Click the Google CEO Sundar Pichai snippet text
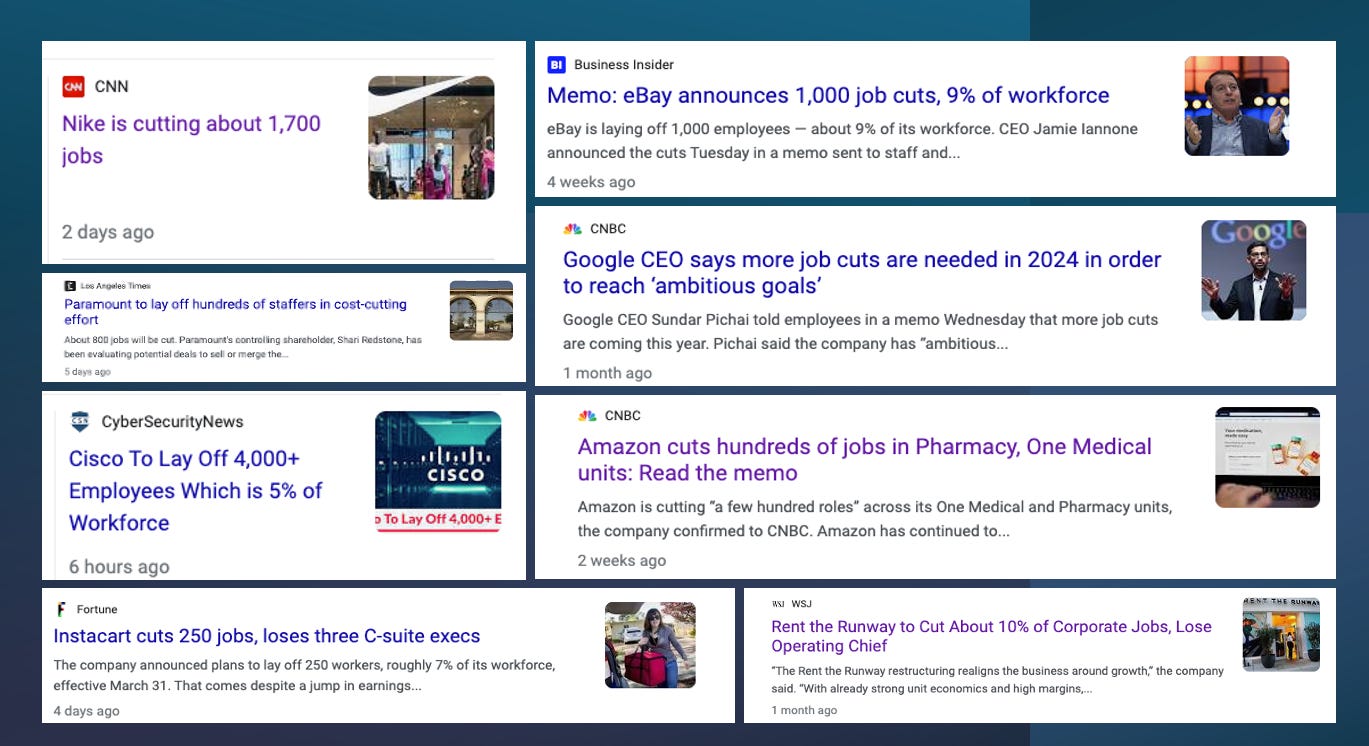This screenshot has height=746, width=1369. click(x=860, y=332)
